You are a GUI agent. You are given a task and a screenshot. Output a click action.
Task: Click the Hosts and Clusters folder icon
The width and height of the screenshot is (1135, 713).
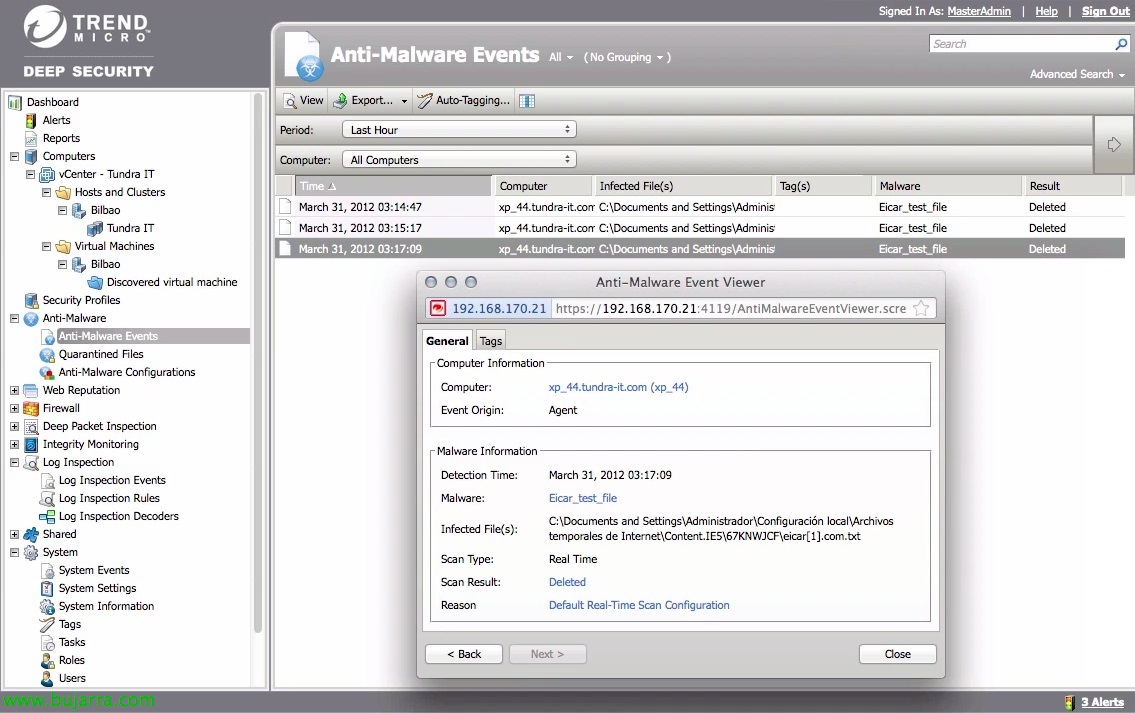[x=63, y=193]
